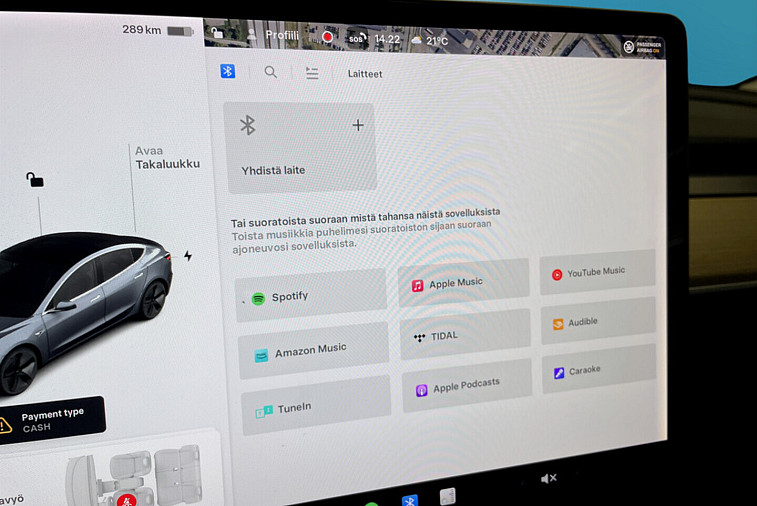757x506 pixels.
Task: Open media search magnifier icon
Action: click(x=270, y=72)
